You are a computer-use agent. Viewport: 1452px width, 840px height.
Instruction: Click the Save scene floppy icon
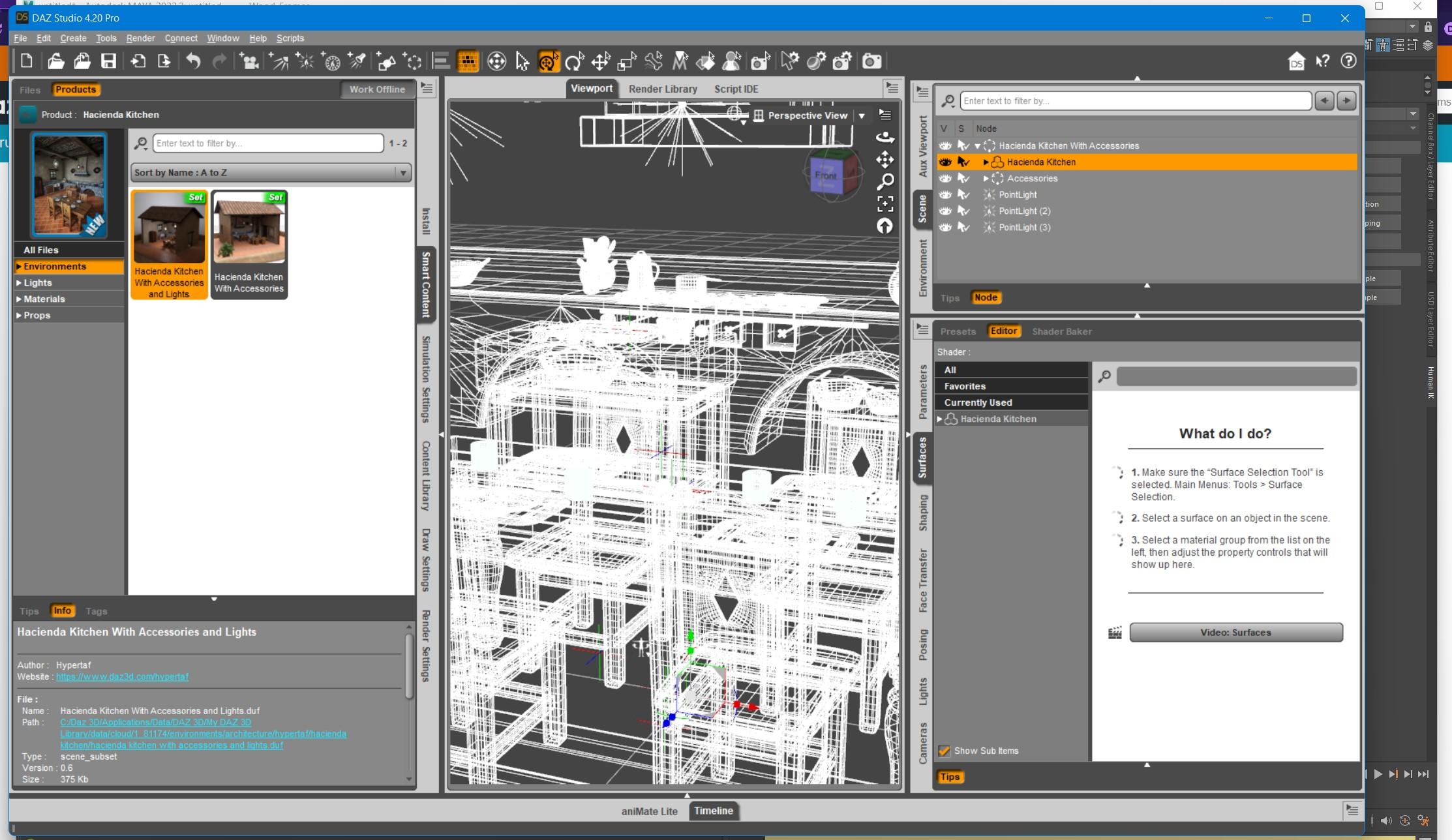[108, 61]
